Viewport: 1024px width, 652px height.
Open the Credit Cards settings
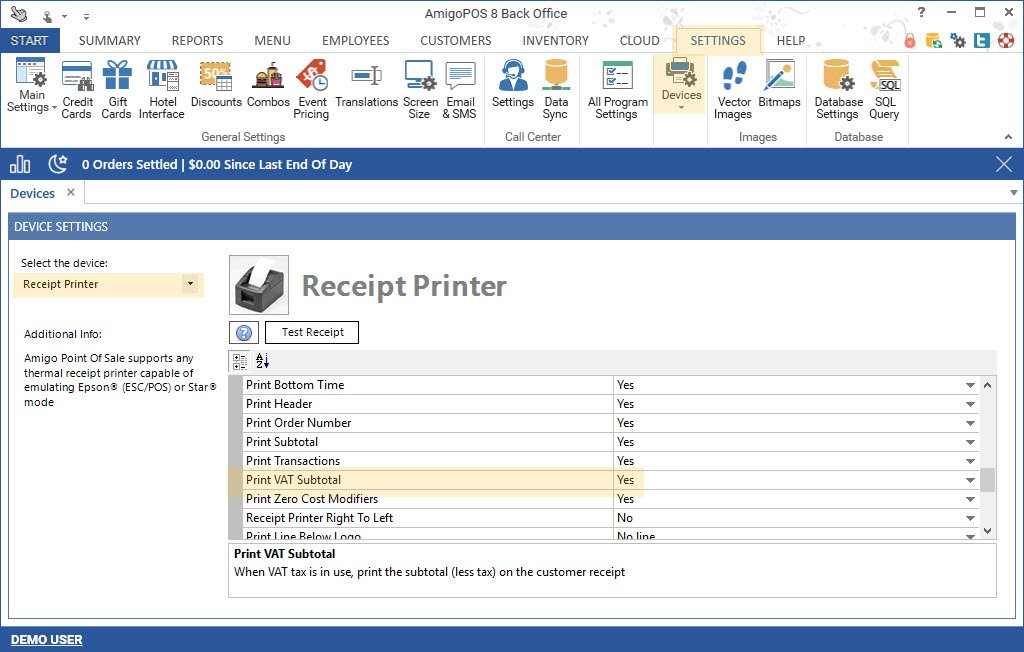77,88
